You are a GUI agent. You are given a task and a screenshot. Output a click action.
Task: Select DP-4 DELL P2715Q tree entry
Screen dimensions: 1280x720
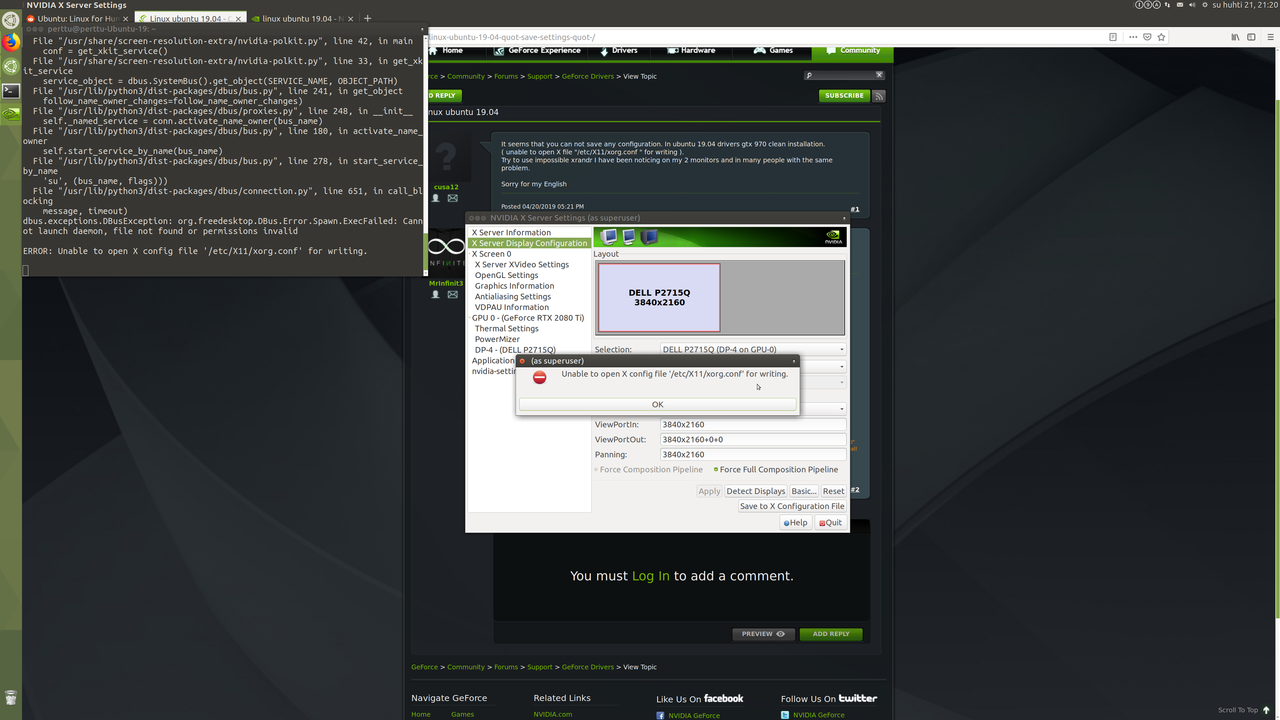pos(515,350)
